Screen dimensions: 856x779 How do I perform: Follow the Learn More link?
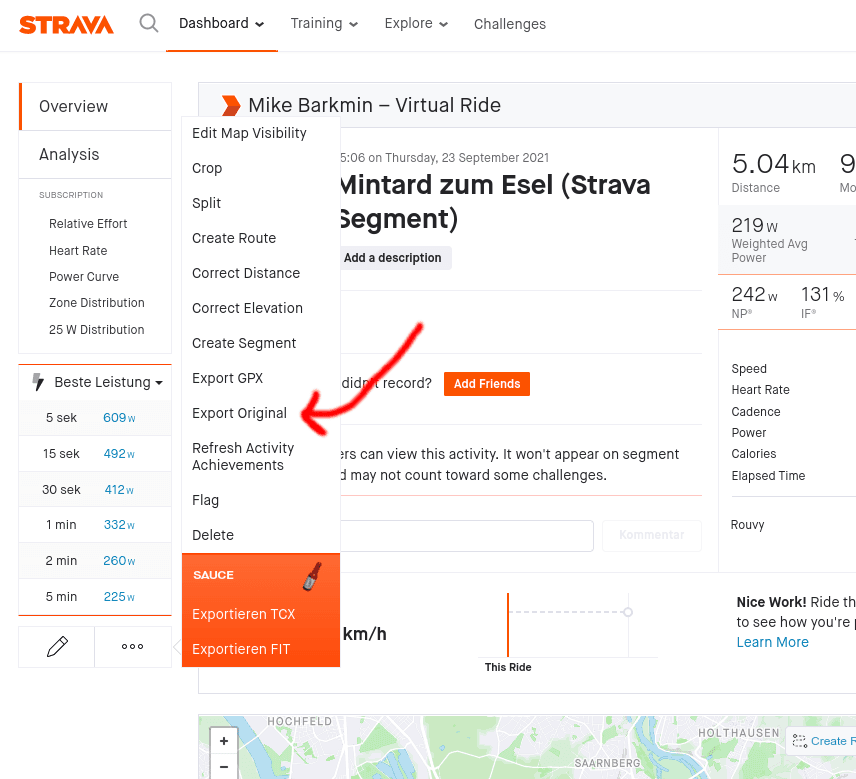click(x=772, y=642)
